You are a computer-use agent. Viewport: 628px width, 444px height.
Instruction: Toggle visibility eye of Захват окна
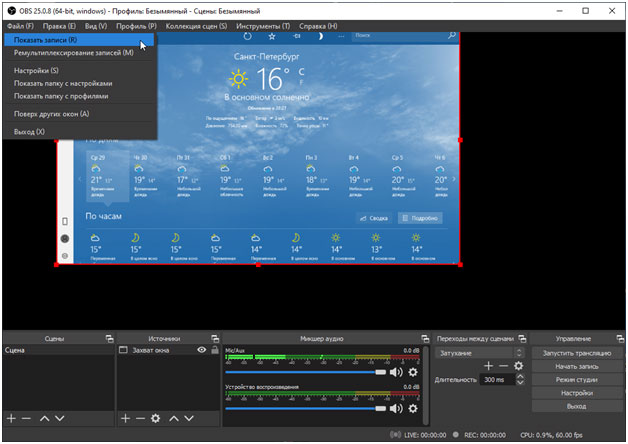point(202,350)
